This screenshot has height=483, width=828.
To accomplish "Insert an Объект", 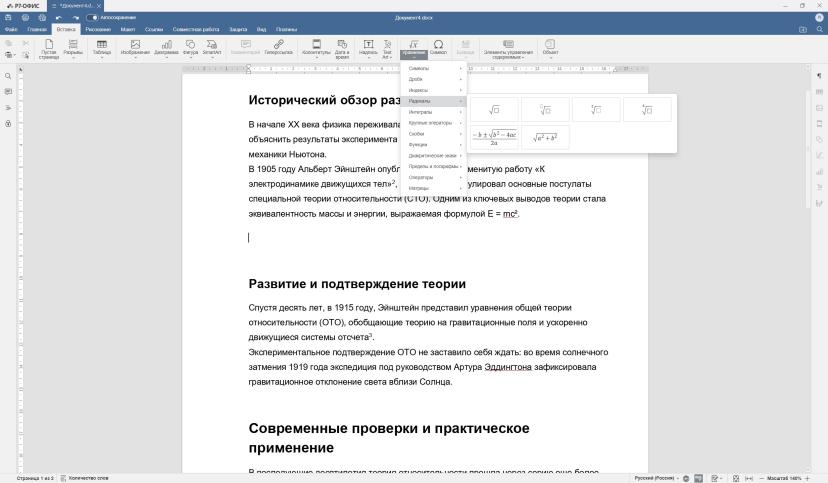I will coord(550,49).
